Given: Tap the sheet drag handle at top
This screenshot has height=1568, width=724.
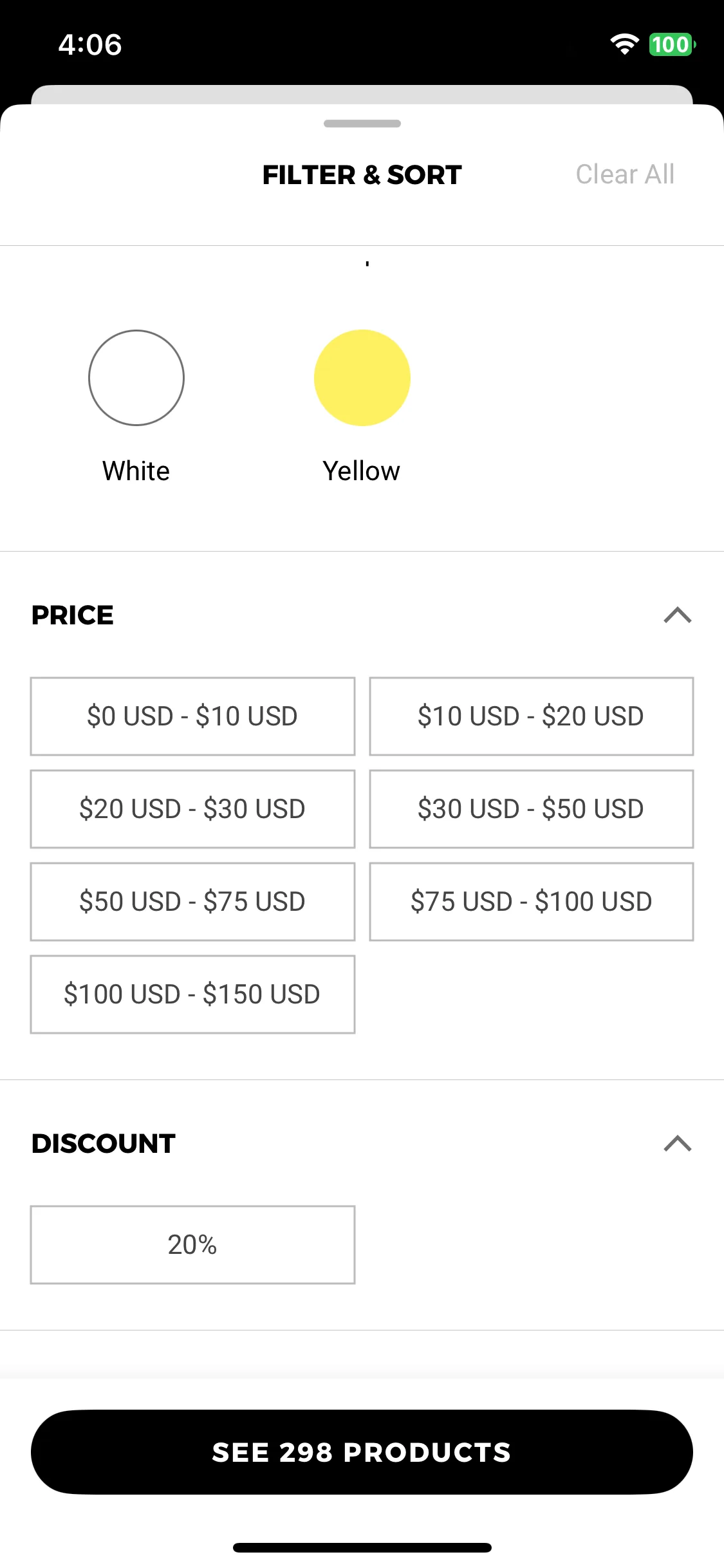Looking at the screenshot, I should 362,124.
